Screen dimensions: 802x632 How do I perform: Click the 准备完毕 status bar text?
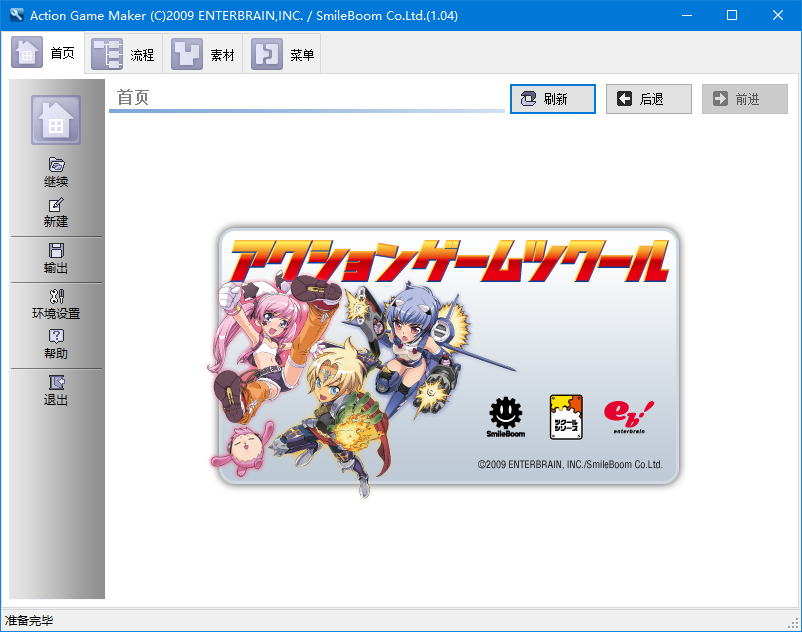[x=29, y=621]
